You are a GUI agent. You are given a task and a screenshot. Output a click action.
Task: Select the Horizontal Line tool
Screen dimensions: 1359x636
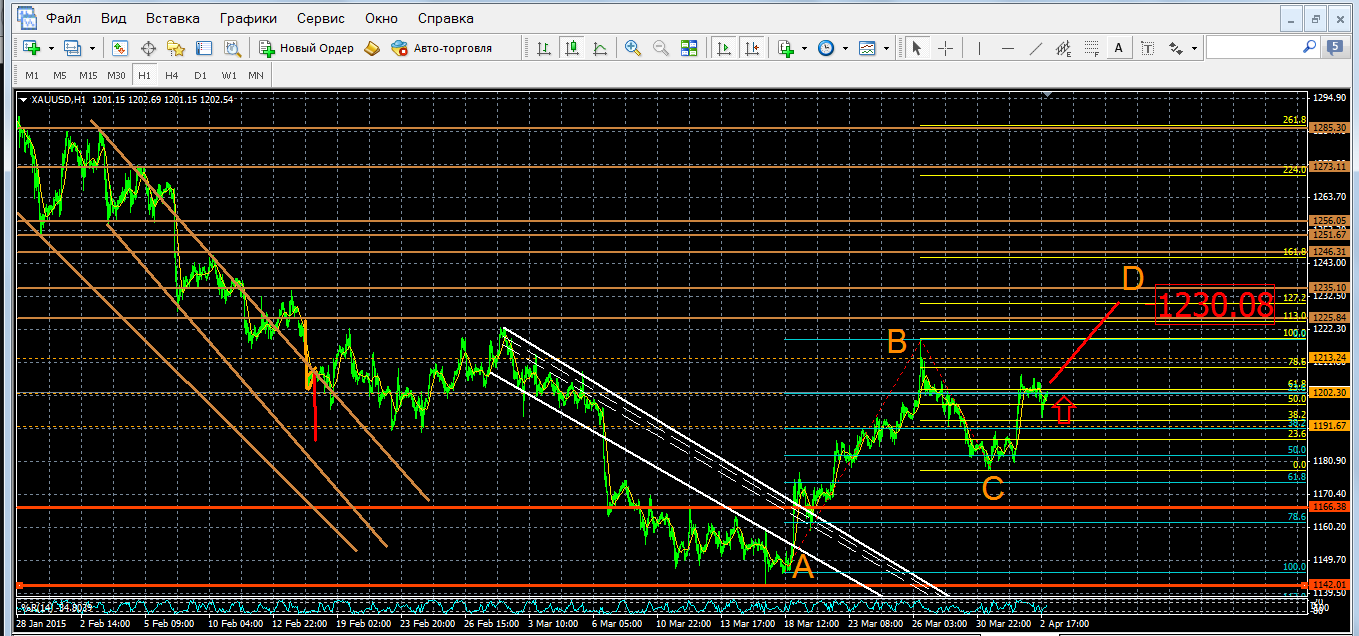point(1007,48)
